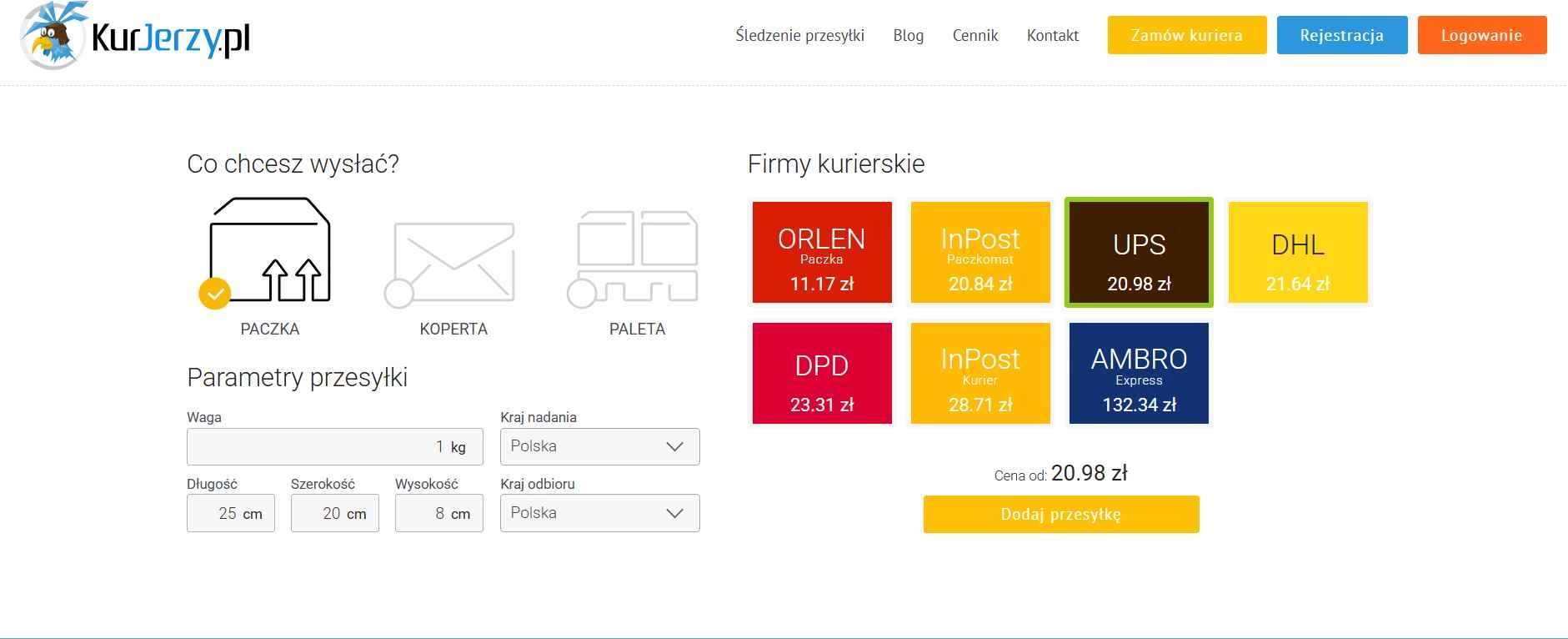Choose the UPS 20.98 zł tile
The height and width of the screenshot is (639, 1568).
1139,252
